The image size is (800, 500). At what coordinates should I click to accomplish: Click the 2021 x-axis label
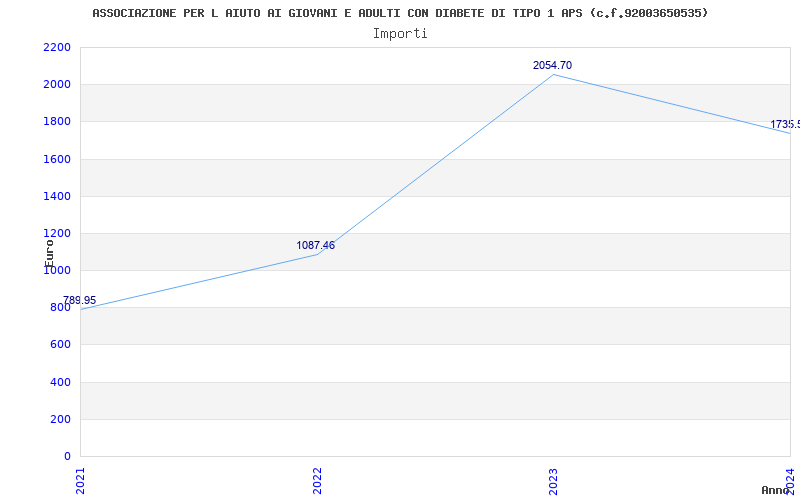pyautogui.click(x=81, y=481)
